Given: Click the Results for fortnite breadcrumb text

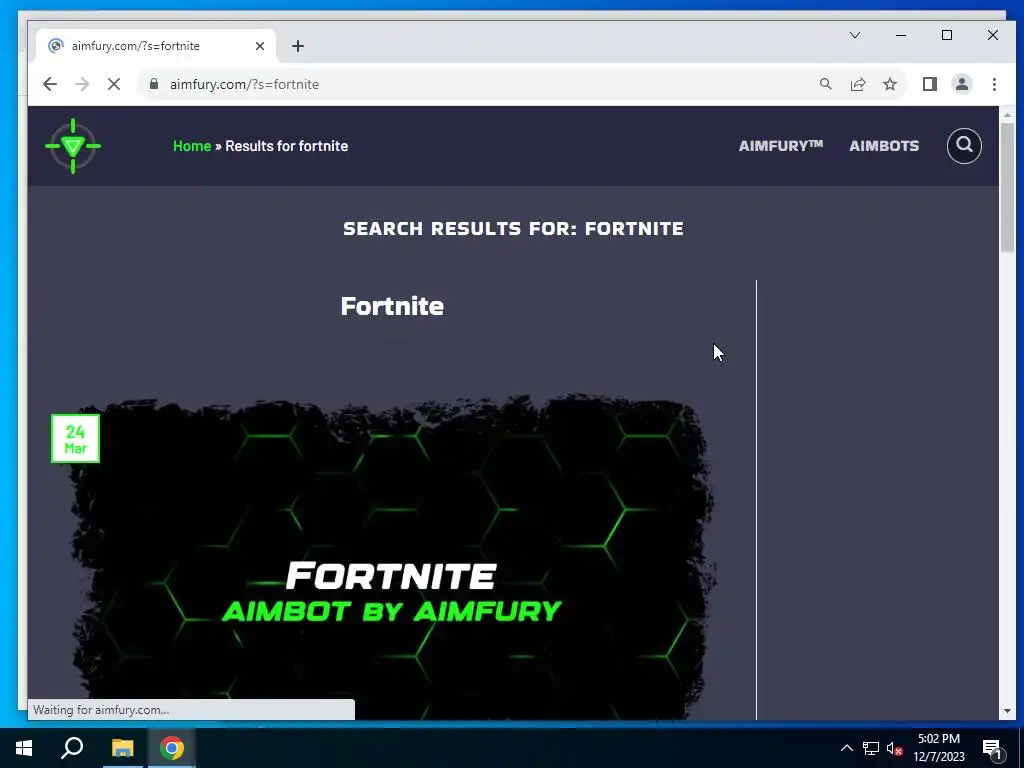Looking at the screenshot, I should [286, 146].
